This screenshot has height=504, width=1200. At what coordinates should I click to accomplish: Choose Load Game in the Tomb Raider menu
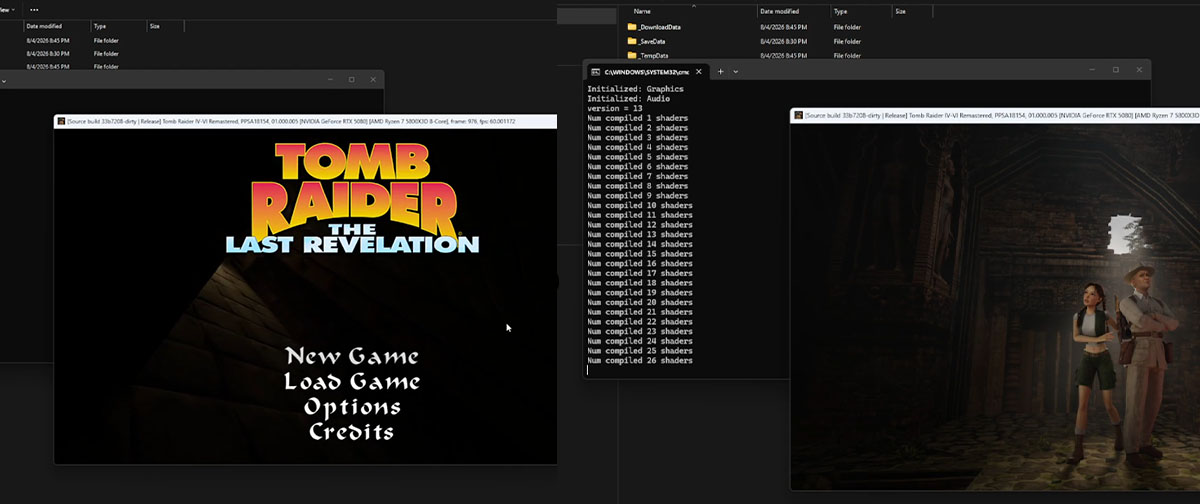pyautogui.click(x=352, y=381)
